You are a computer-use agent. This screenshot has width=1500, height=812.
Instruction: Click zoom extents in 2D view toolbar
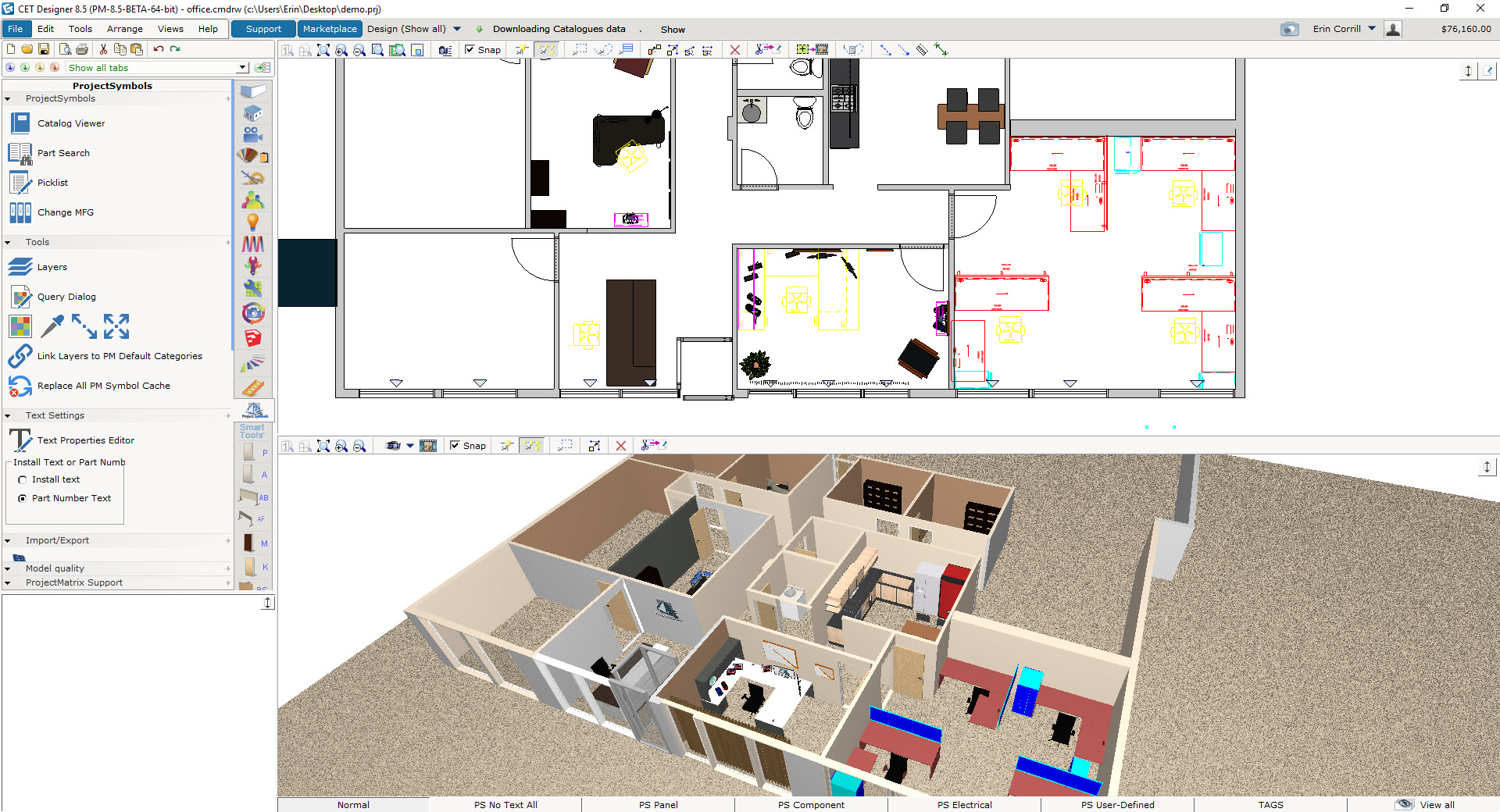(x=323, y=50)
